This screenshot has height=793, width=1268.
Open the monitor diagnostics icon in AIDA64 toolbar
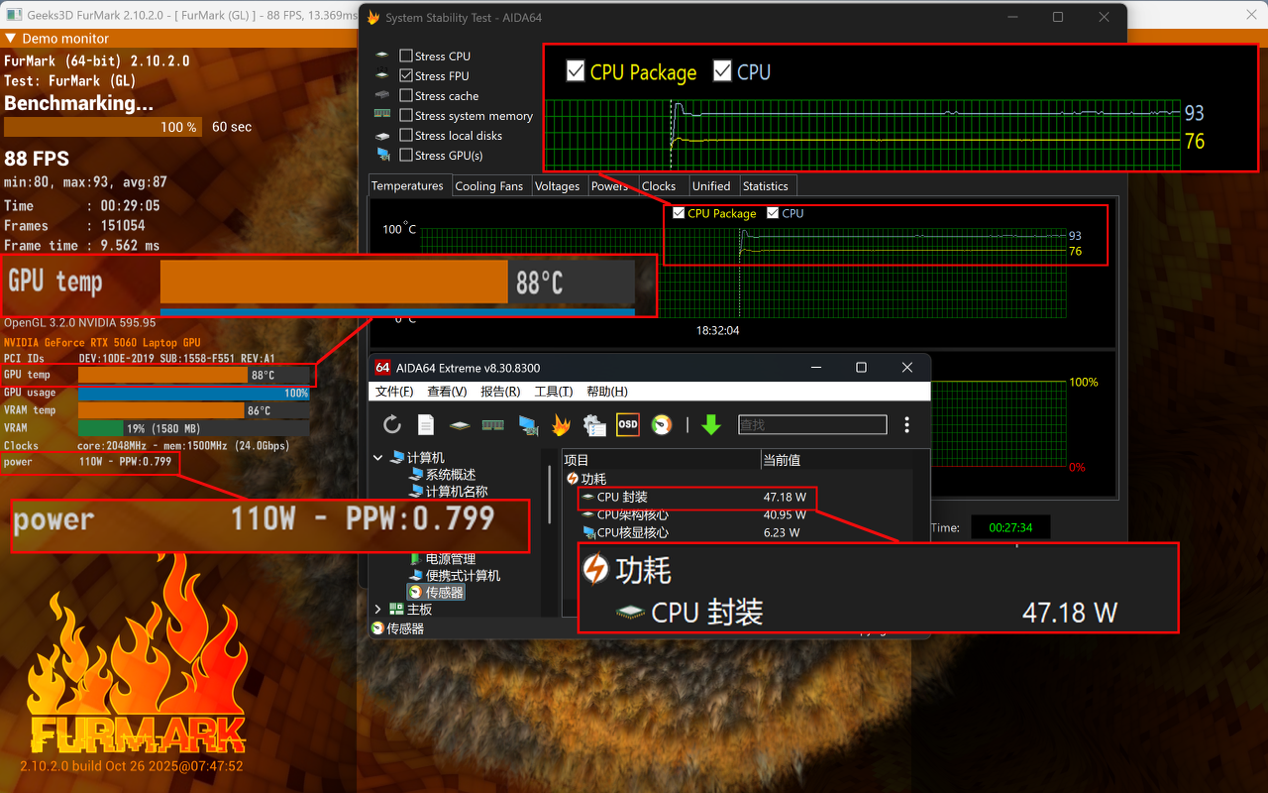tap(528, 425)
